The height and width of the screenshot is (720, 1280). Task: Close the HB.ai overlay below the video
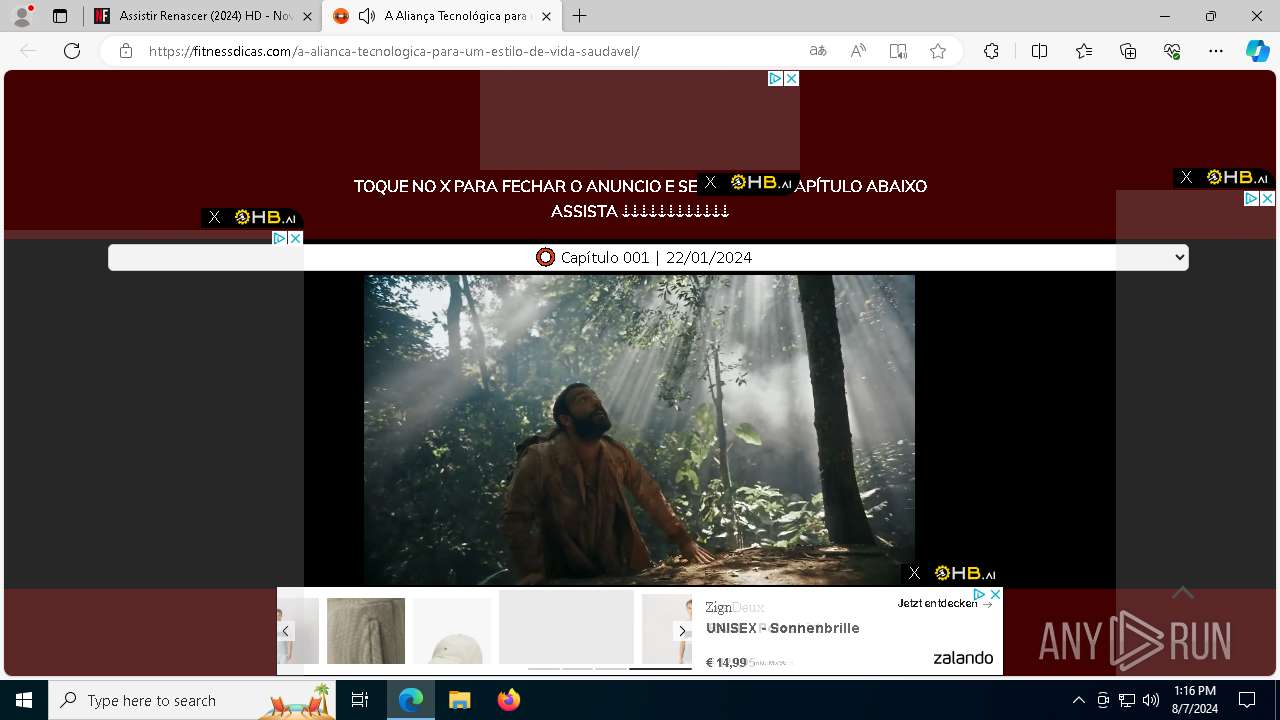(x=914, y=573)
